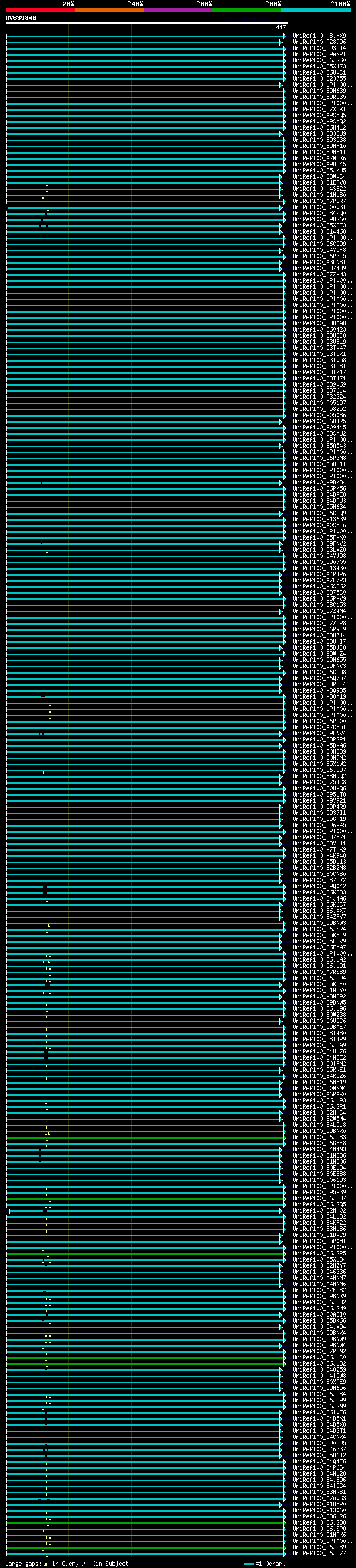Select the UniRef100_B9Q042 label
This screenshot has width=356, height=1568.
pyautogui.click(x=319, y=886)
